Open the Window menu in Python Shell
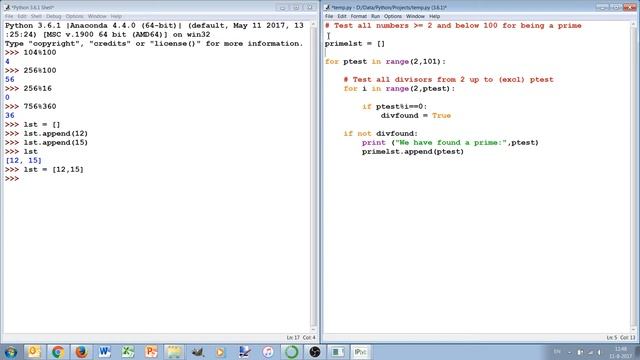The image size is (640, 360). [97, 16]
